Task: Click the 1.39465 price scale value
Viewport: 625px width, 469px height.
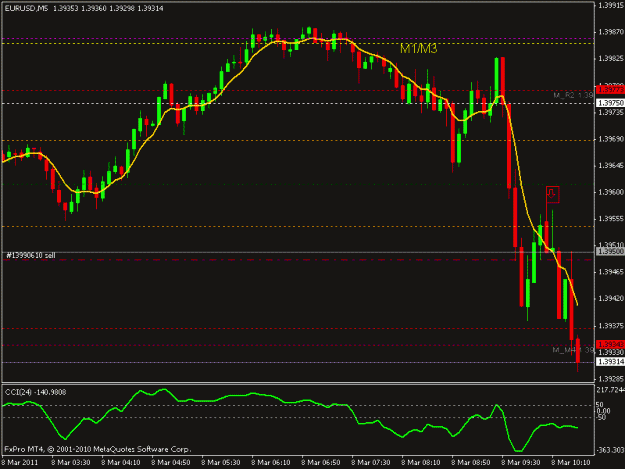Action: tap(611, 272)
